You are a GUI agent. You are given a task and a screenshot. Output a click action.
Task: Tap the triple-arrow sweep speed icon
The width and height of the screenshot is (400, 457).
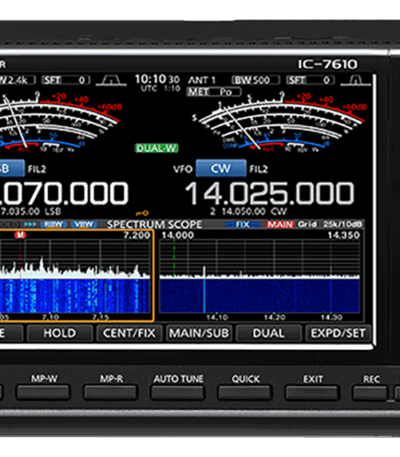(x=30, y=224)
